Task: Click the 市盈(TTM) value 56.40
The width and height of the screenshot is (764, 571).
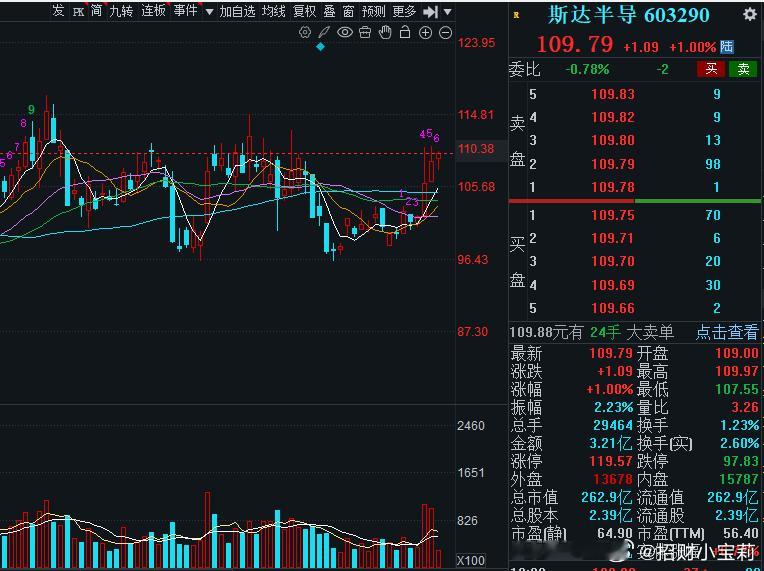Action: [741, 533]
